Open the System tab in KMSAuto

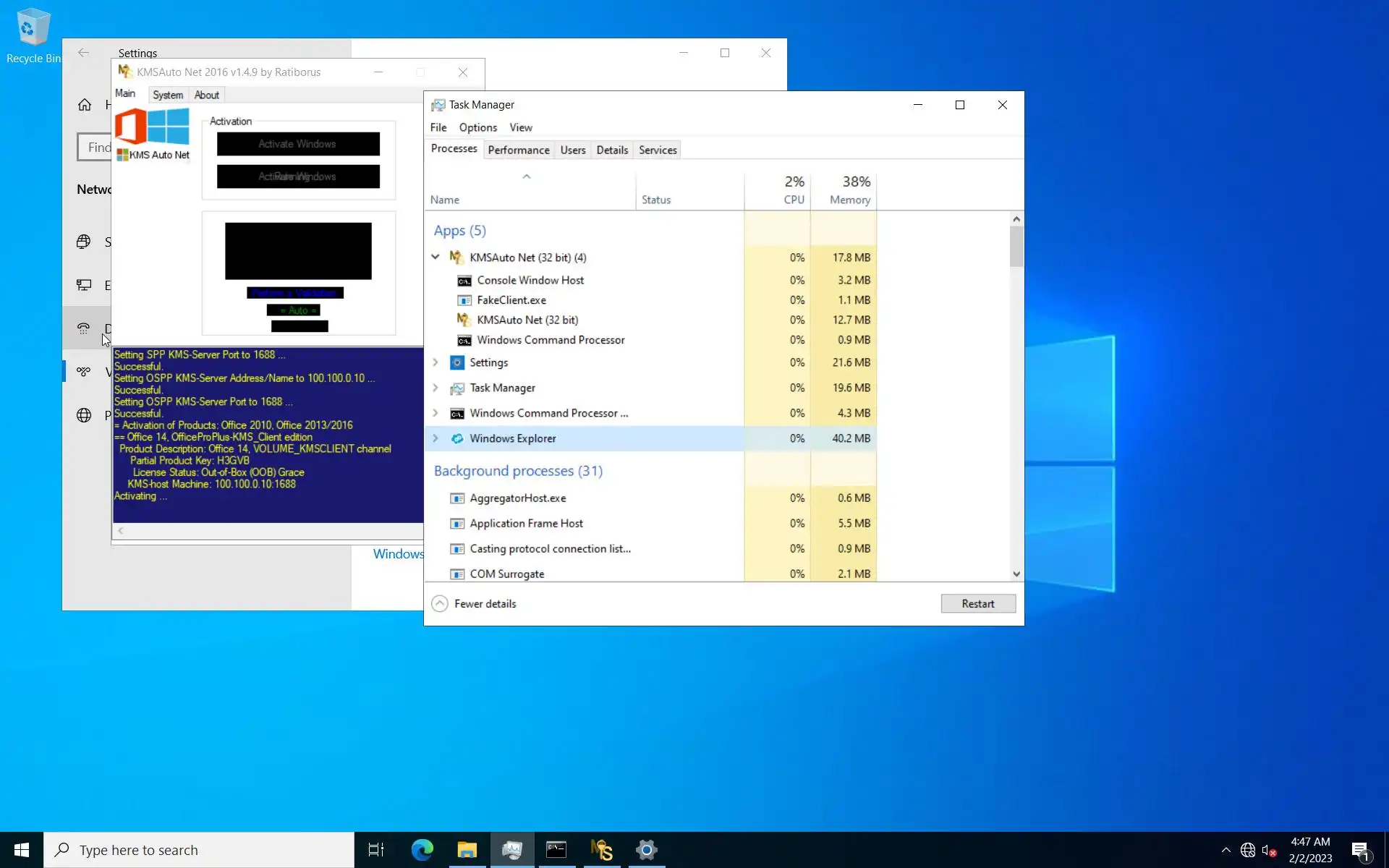point(167,95)
